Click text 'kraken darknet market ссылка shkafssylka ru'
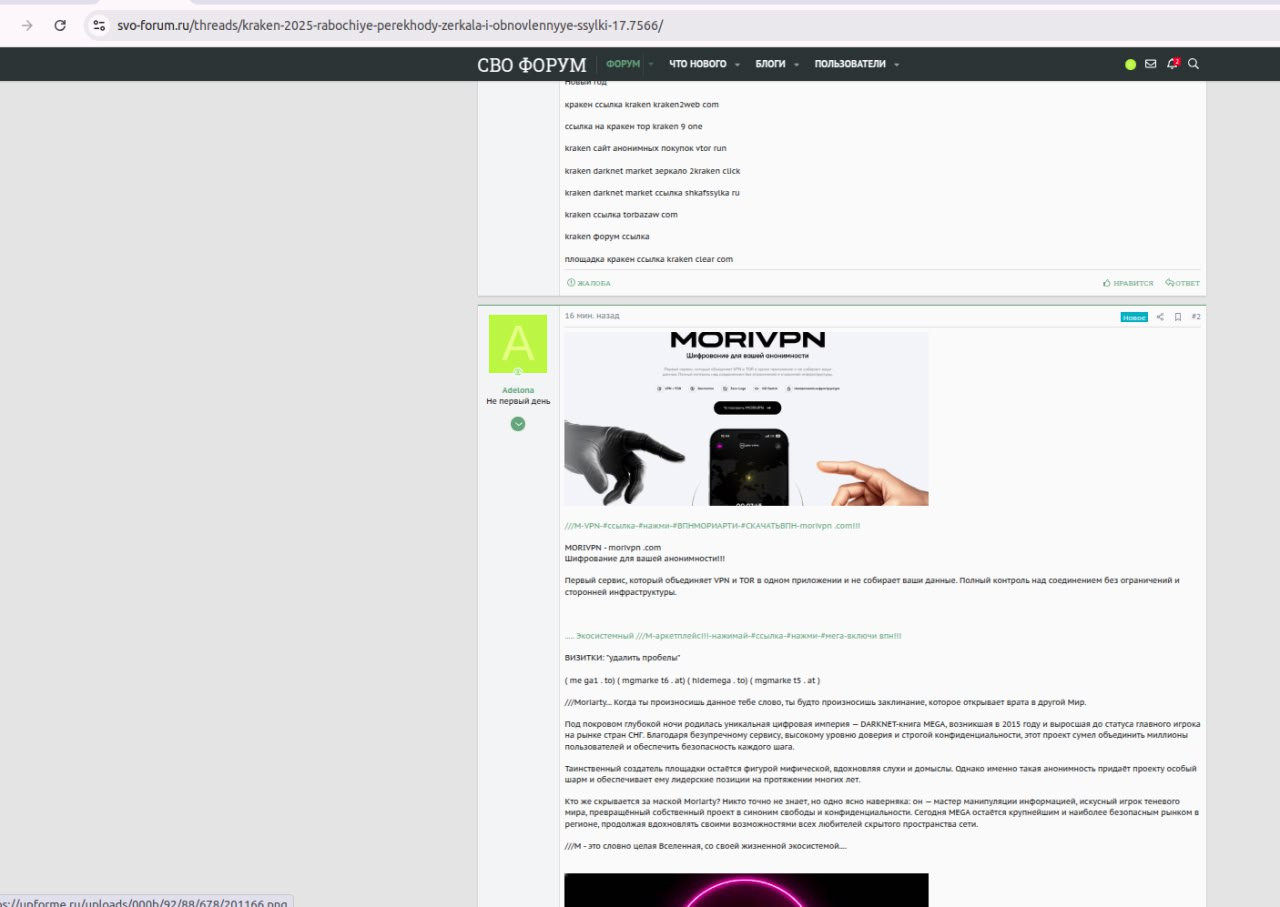This screenshot has width=1280, height=907. [x=652, y=193]
